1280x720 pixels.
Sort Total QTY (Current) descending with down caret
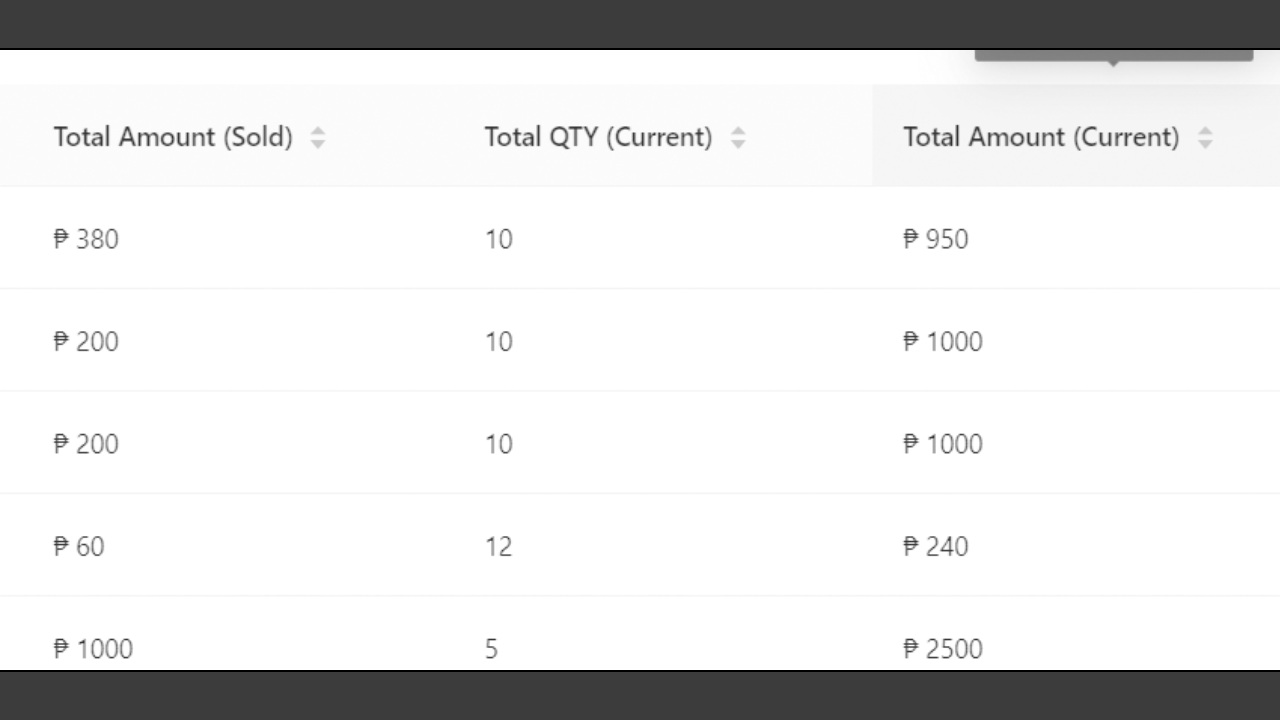[x=738, y=144]
